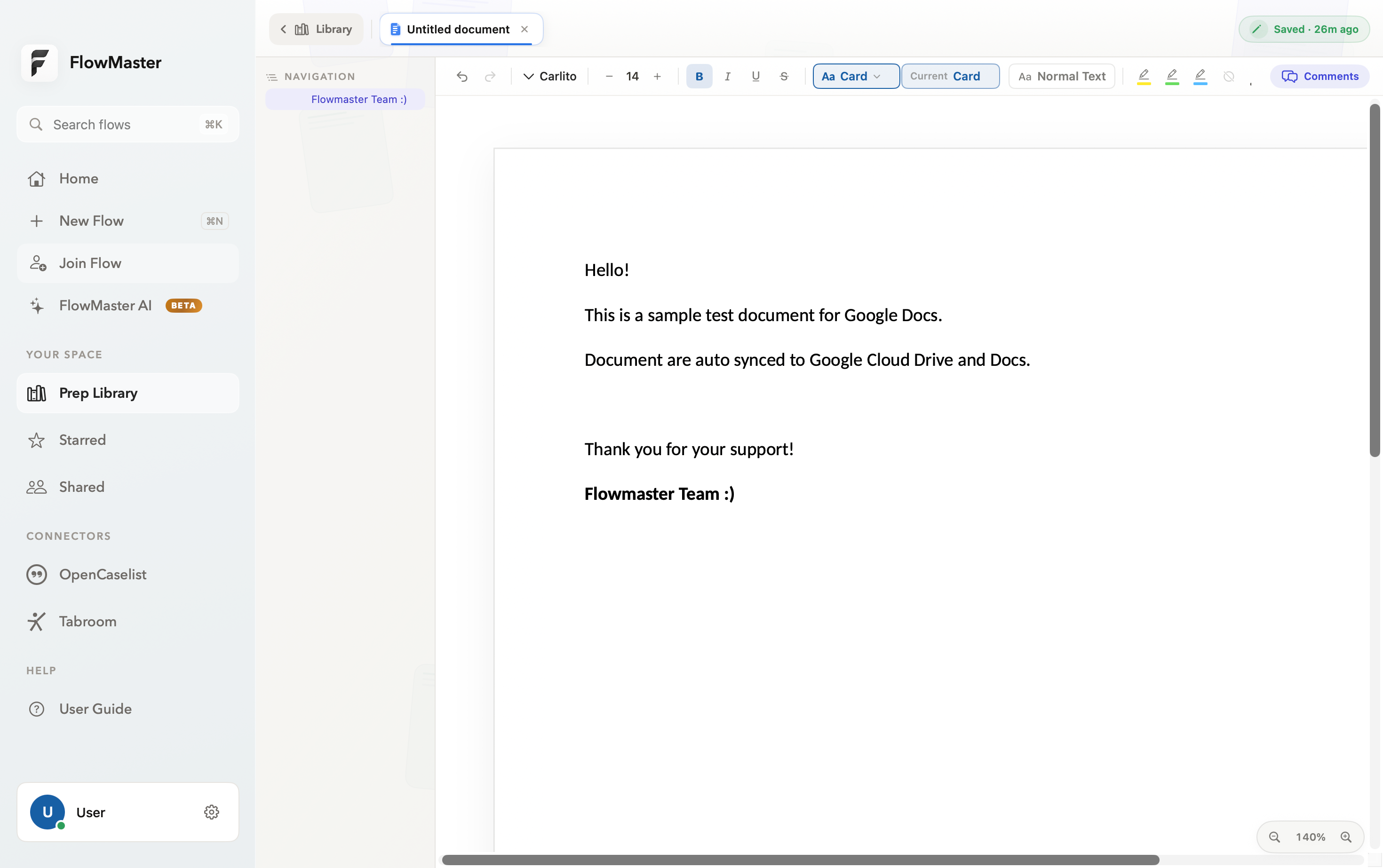Image resolution: width=1383 pixels, height=868 pixels.
Task: Toggle bold formatting
Action: pyautogui.click(x=699, y=76)
